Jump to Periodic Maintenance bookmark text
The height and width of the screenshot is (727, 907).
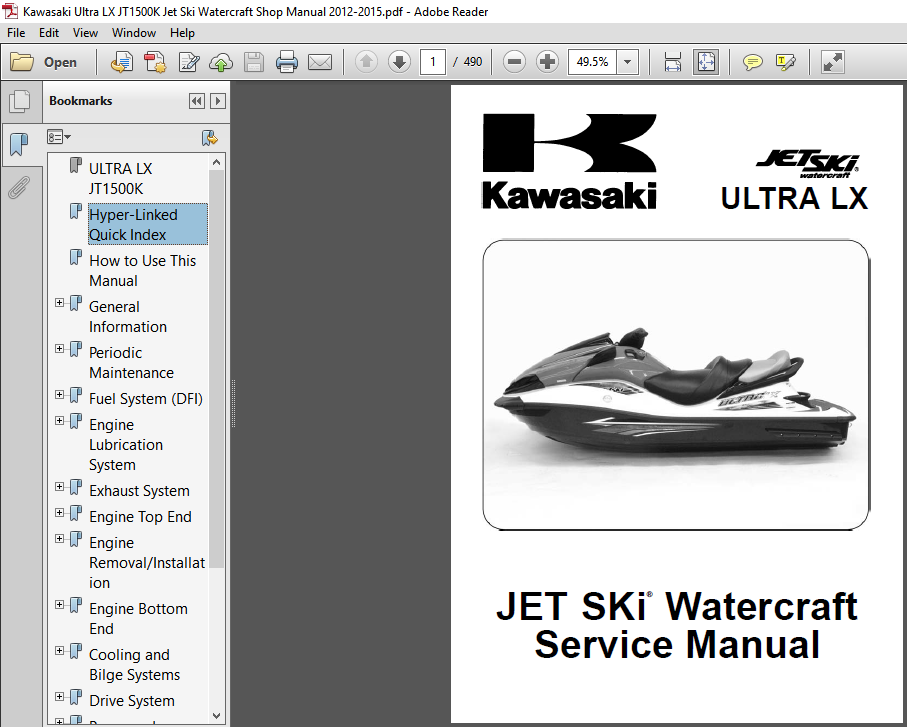[x=131, y=363]
